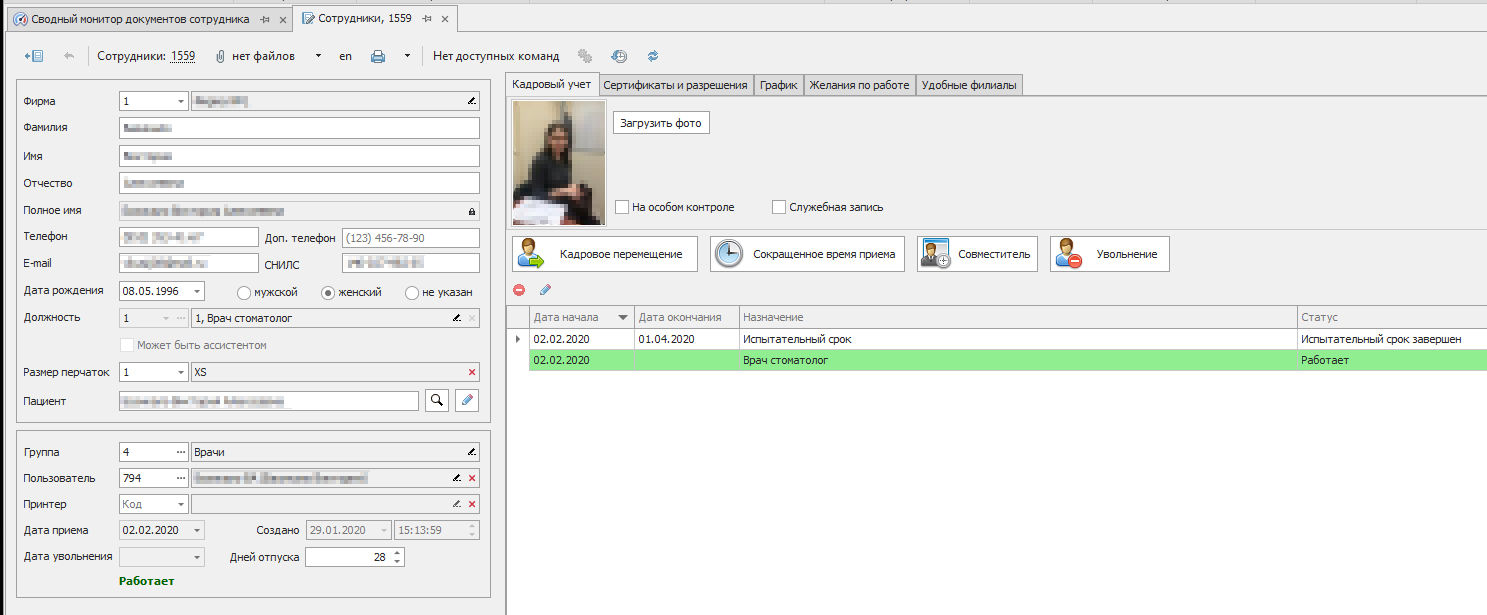Enable the На особом контроле checkbox
This screenshot has width=1487, height=615.
click(622, 207)
